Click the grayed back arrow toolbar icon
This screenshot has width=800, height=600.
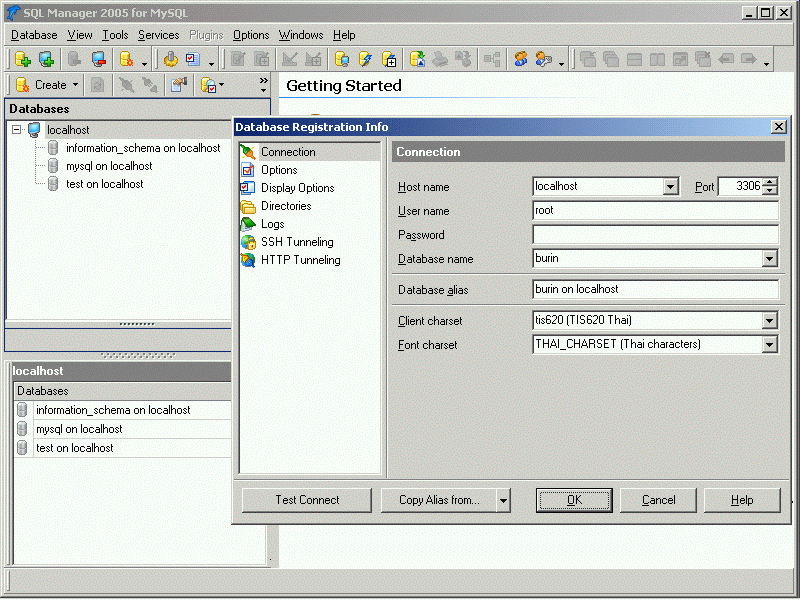point(726,59)
